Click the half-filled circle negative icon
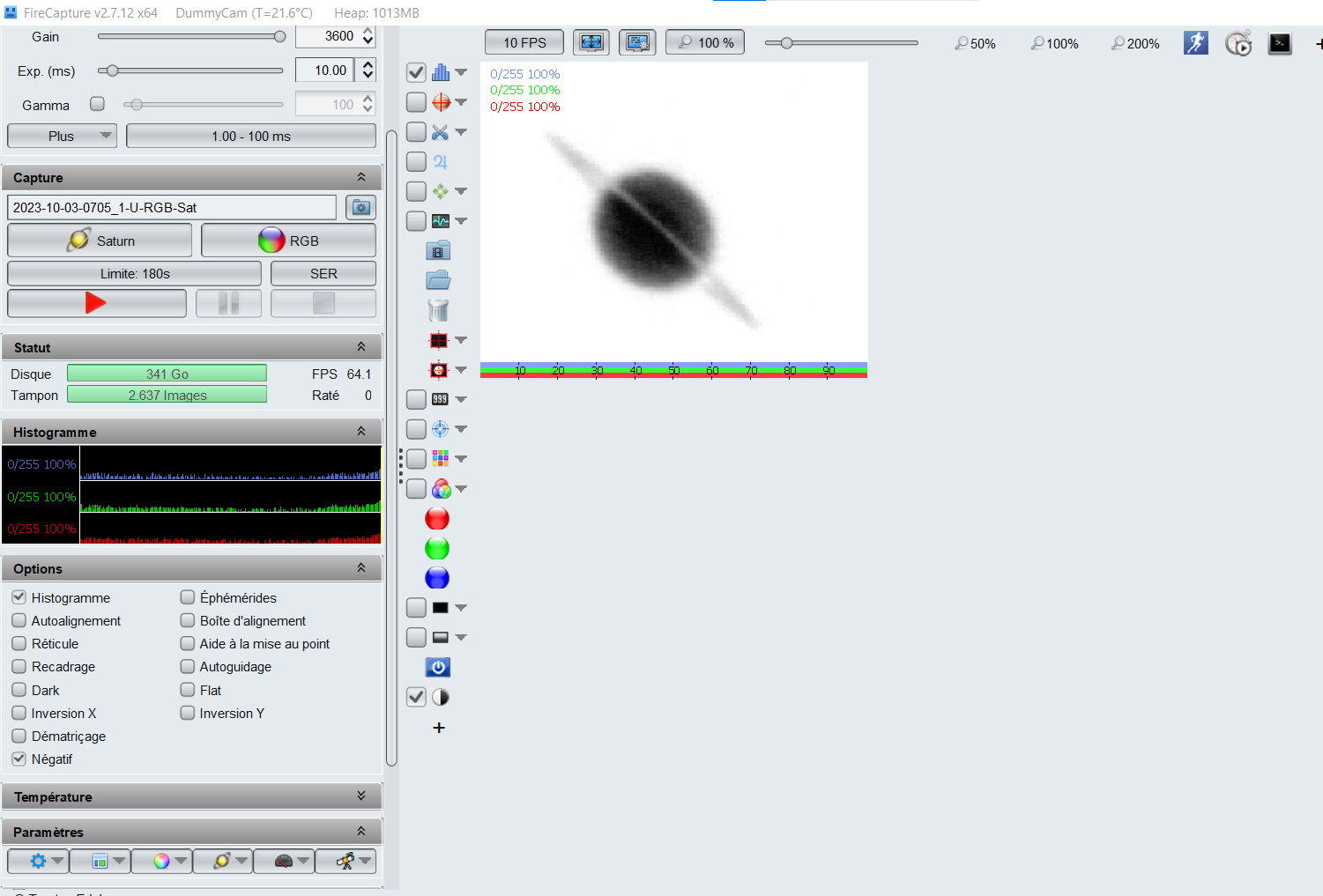 point(441,697)
